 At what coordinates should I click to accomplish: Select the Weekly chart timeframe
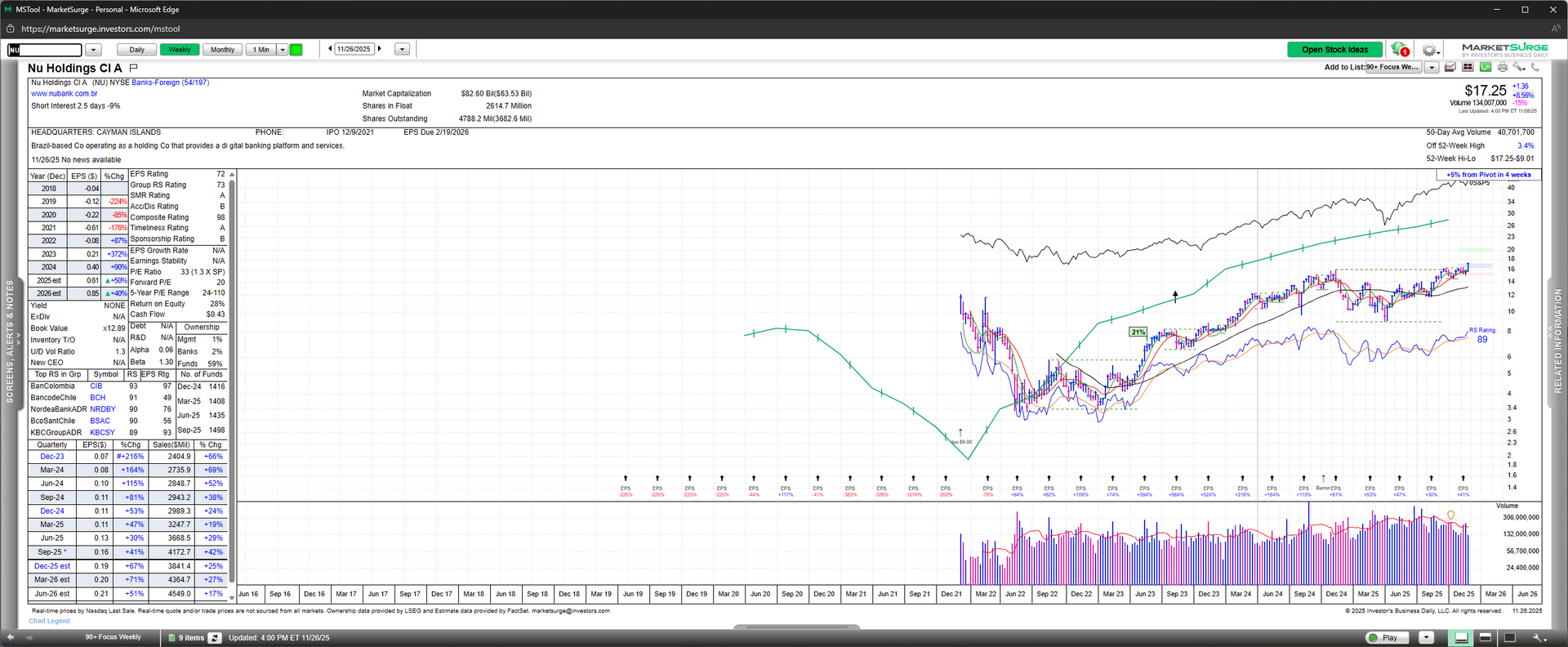[180, 50]
